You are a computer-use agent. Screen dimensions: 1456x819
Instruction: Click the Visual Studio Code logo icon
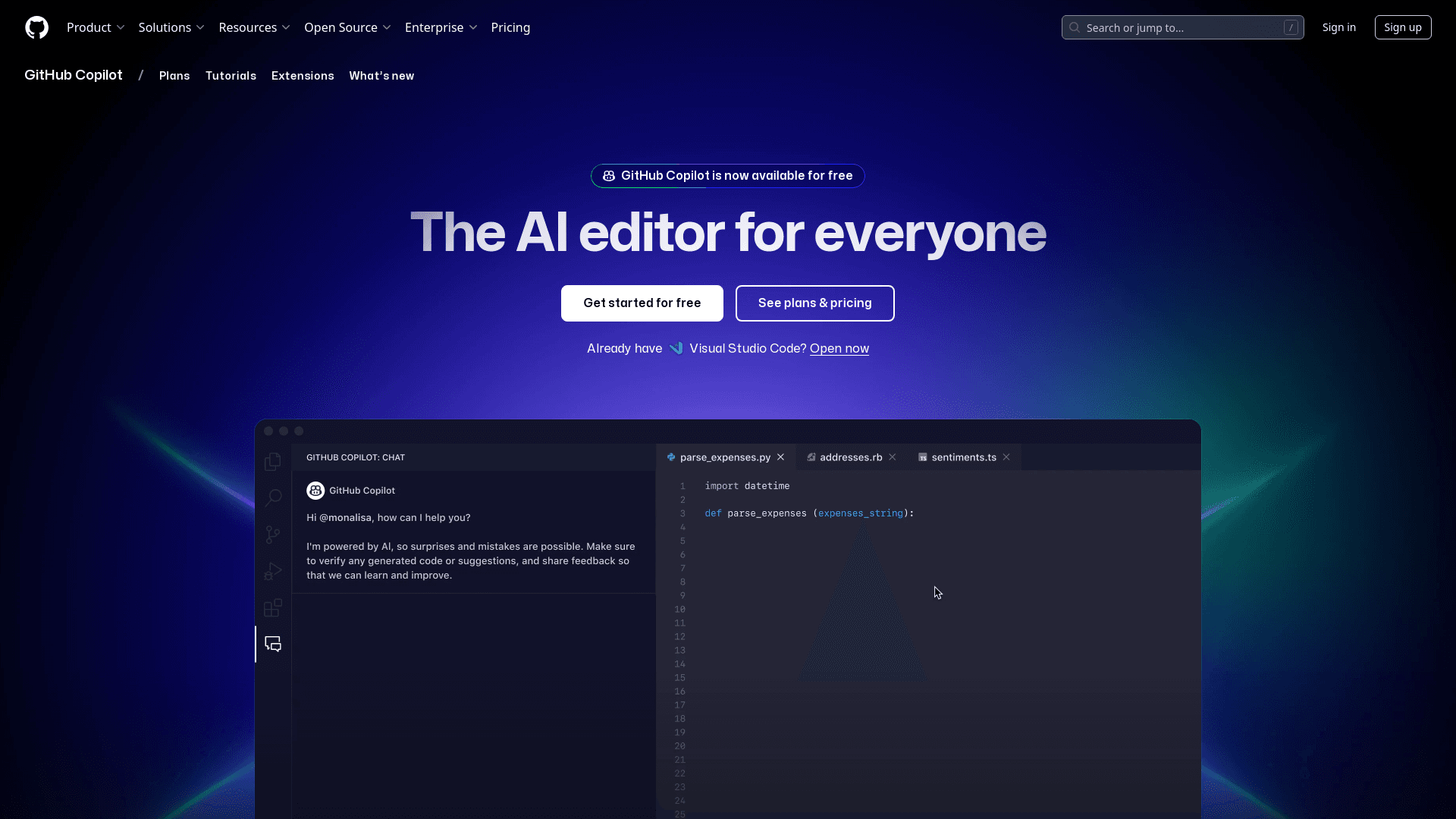tap(676, 348)
